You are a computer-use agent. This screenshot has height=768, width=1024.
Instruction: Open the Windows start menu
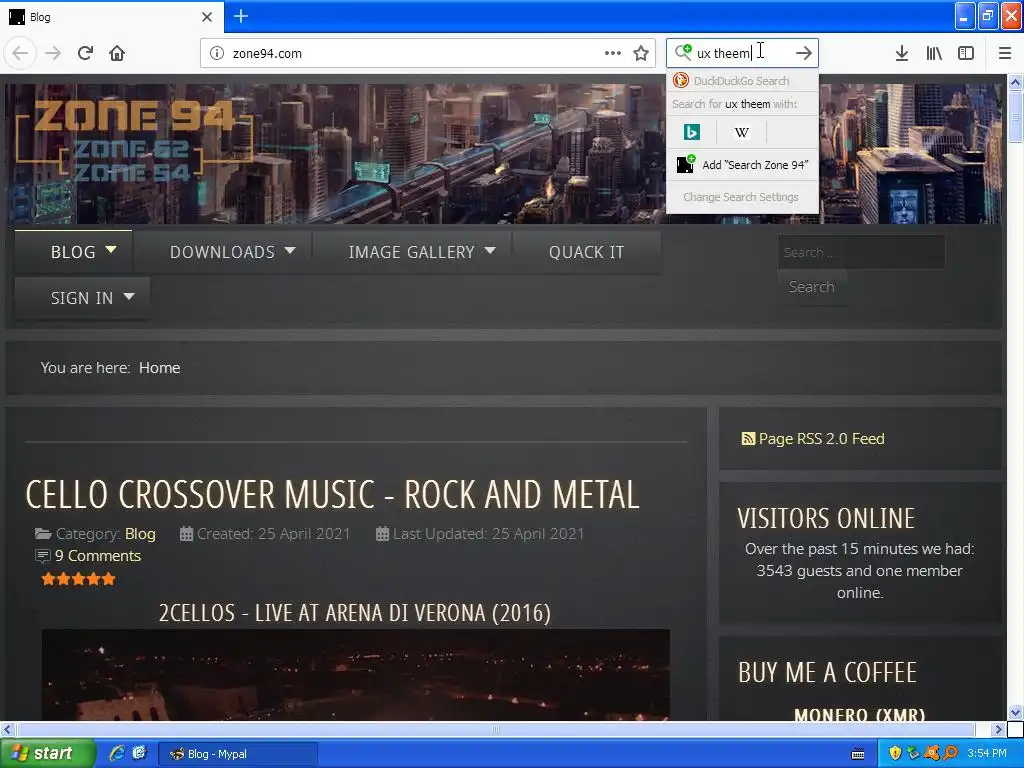click(x=46, y=754)
